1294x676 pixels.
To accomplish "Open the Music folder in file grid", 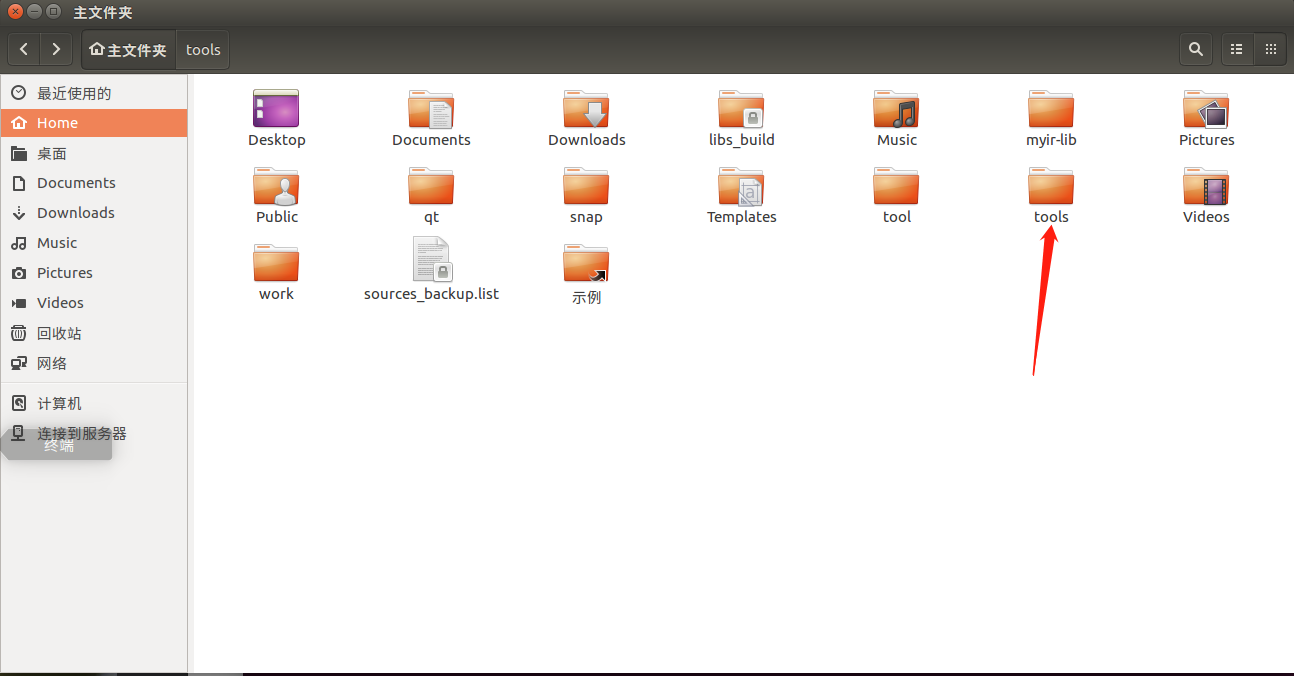I will [x=896, y=109].
